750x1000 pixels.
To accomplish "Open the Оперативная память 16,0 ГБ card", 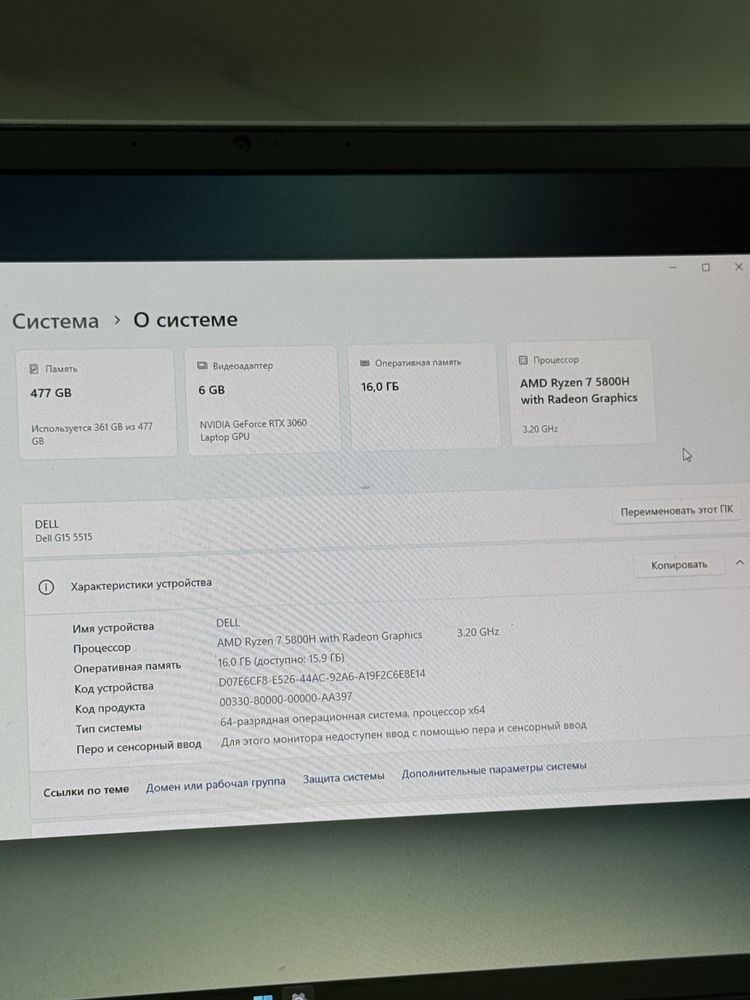I will [x=424, y=396].
